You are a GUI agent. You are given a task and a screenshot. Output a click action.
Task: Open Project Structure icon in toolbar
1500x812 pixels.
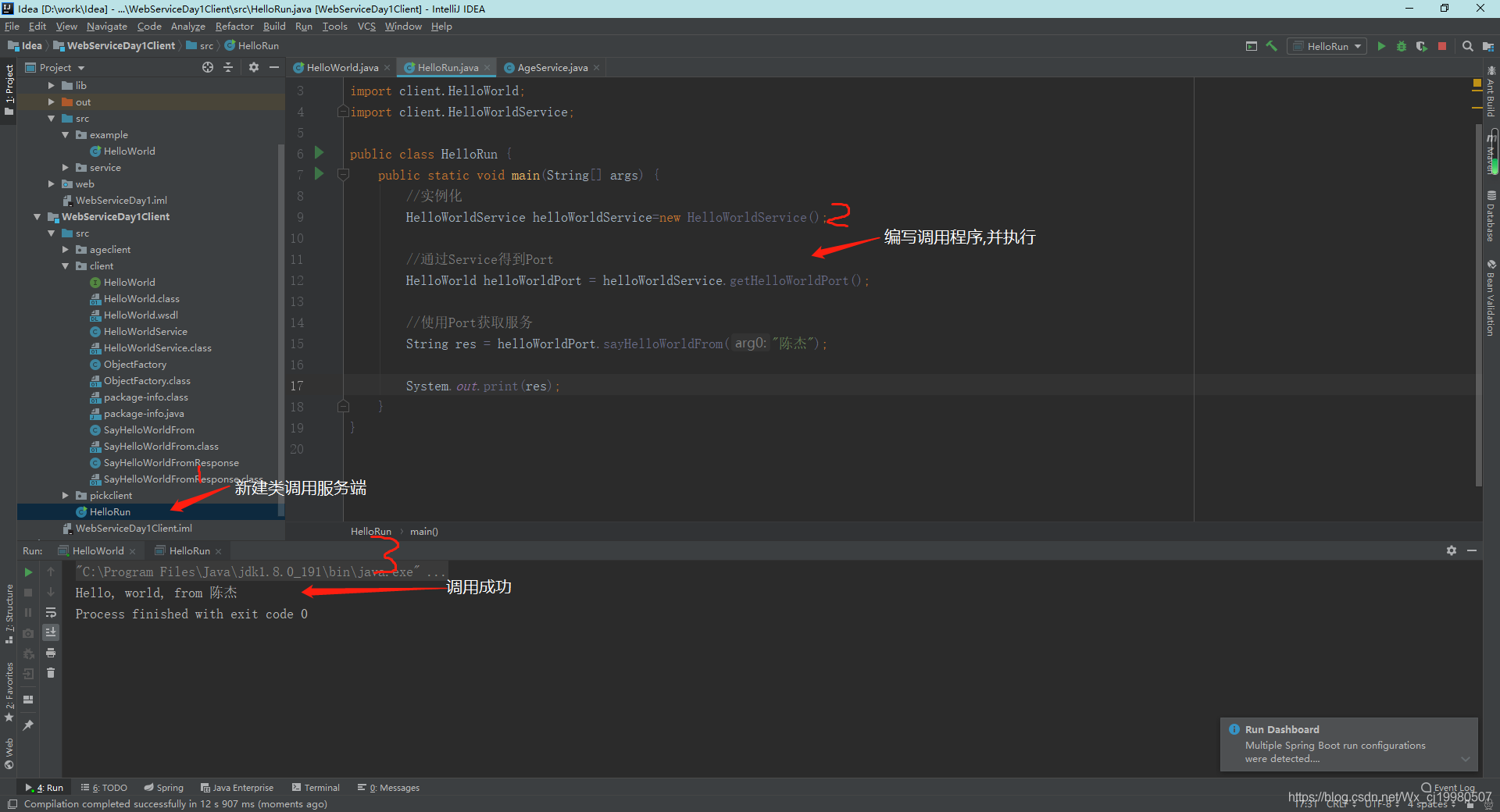[x=1487, y=46]
